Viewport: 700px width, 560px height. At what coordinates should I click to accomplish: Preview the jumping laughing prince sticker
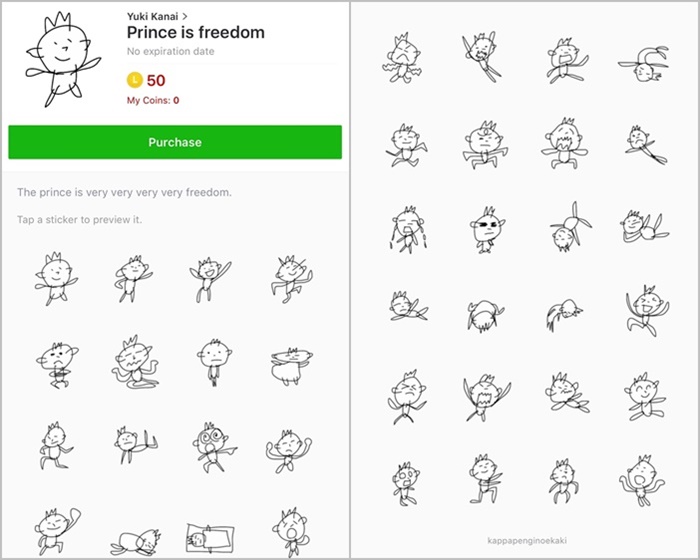(648, 310)
